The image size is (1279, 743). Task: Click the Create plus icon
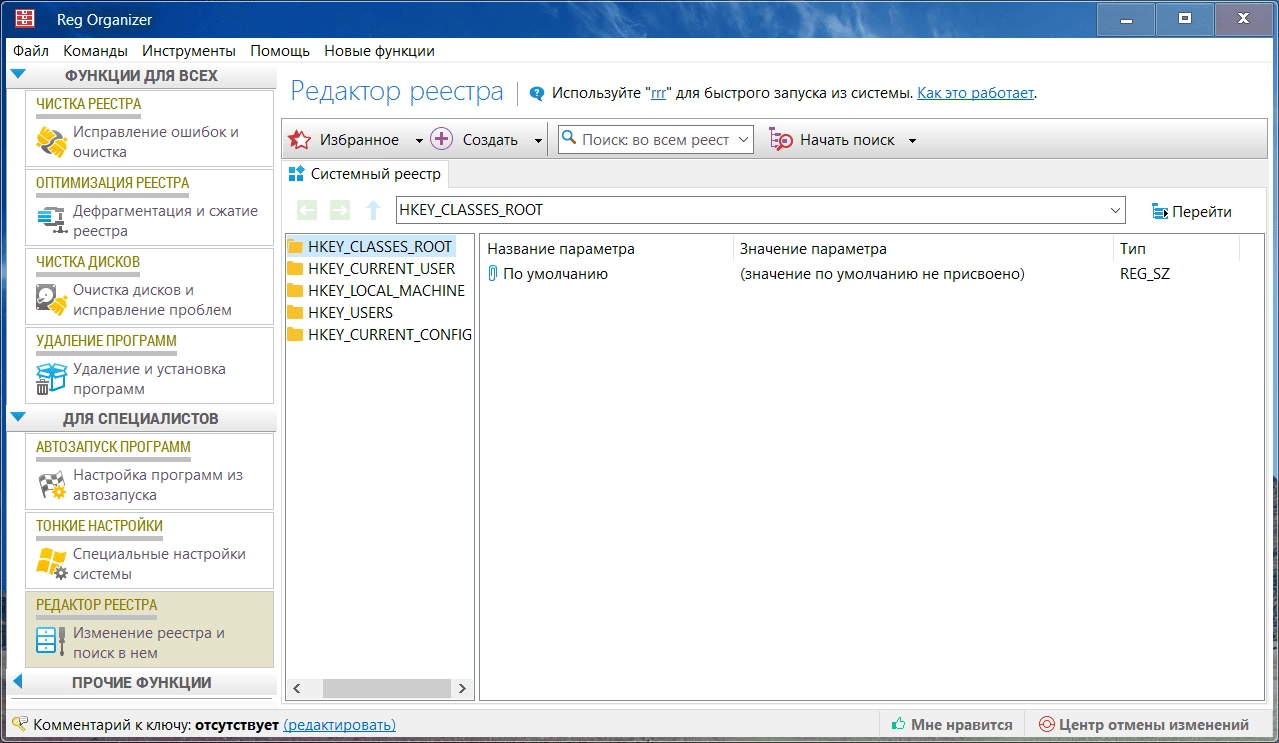[x=442, y=140]
